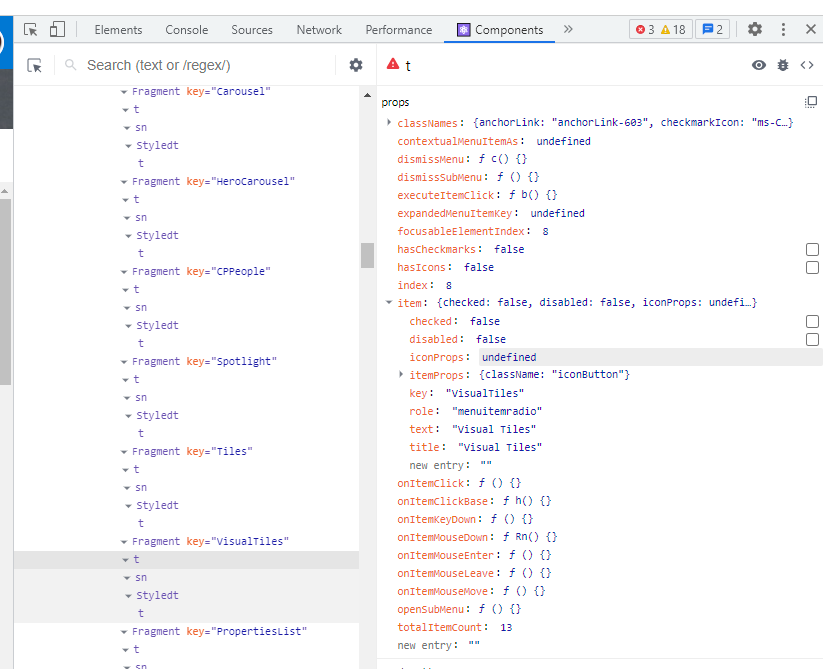
Task: Click the eye icon to inspect matching DOM element
Action: [757, 64]
